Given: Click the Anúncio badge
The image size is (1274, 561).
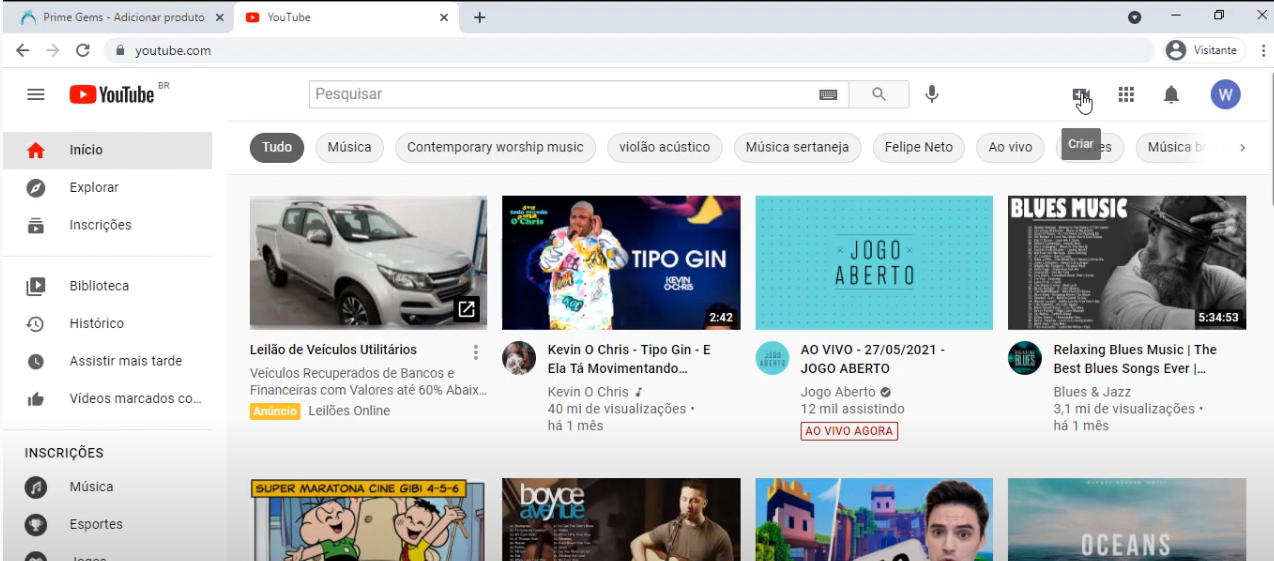Looking at the screenshot, I should tap(275, 411).
